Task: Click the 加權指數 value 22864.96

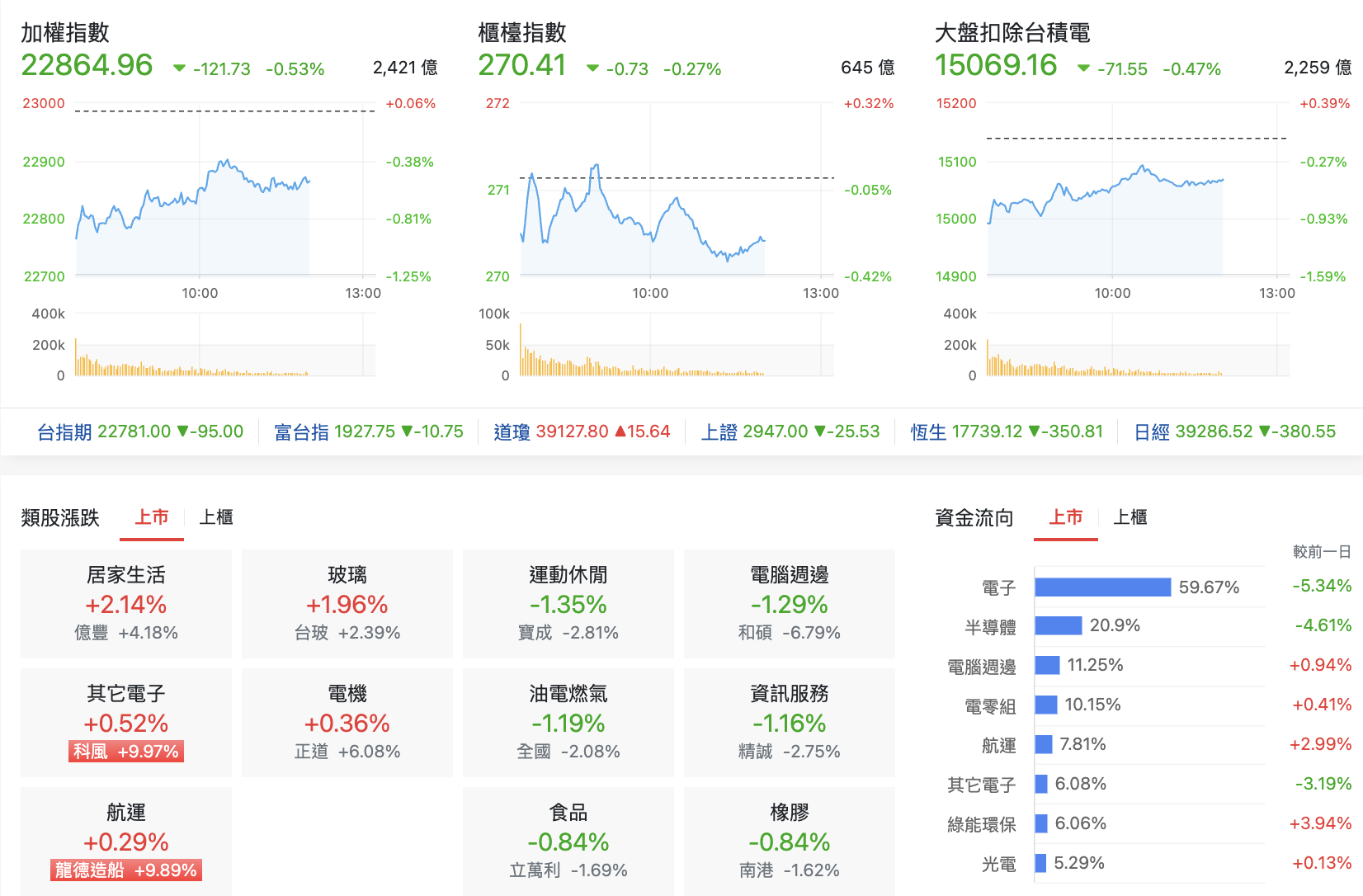Action: (x=87, y=65)
